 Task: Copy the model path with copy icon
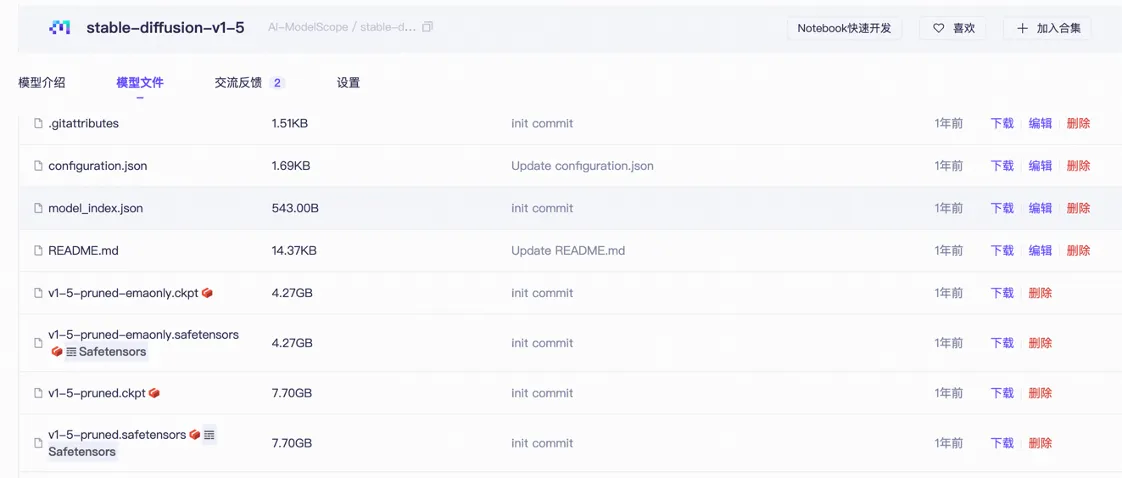(428, 28)
